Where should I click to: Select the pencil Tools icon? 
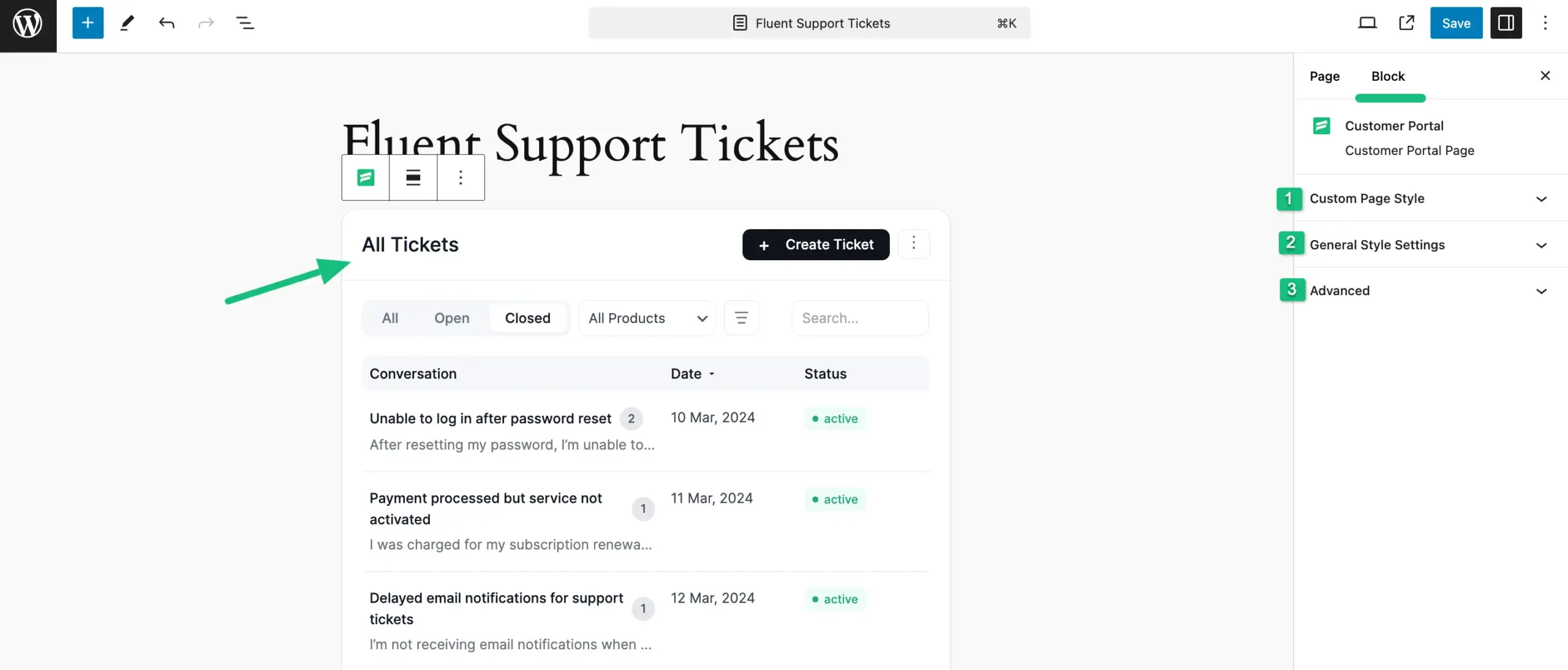click(x=127, y=23)
